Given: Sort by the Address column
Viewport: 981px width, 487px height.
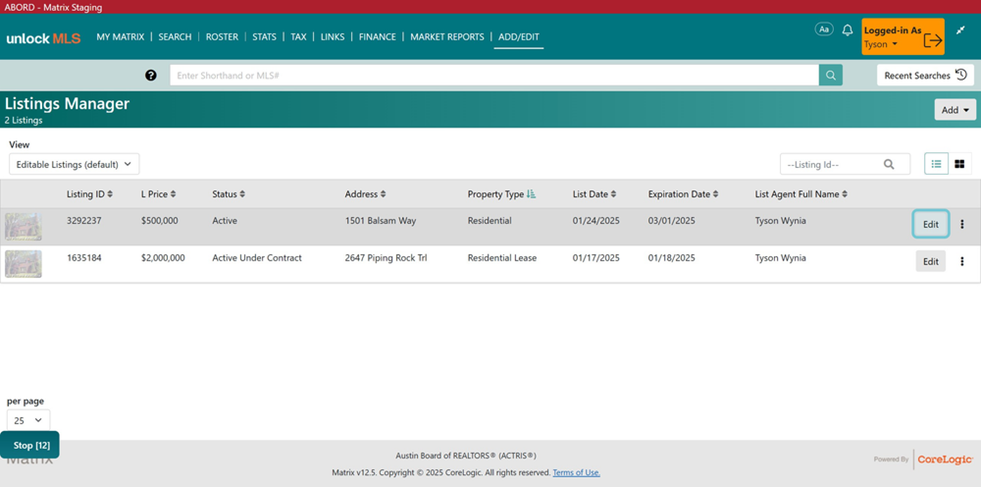Looking at the screenshot, I should click(x=365, y=194).
